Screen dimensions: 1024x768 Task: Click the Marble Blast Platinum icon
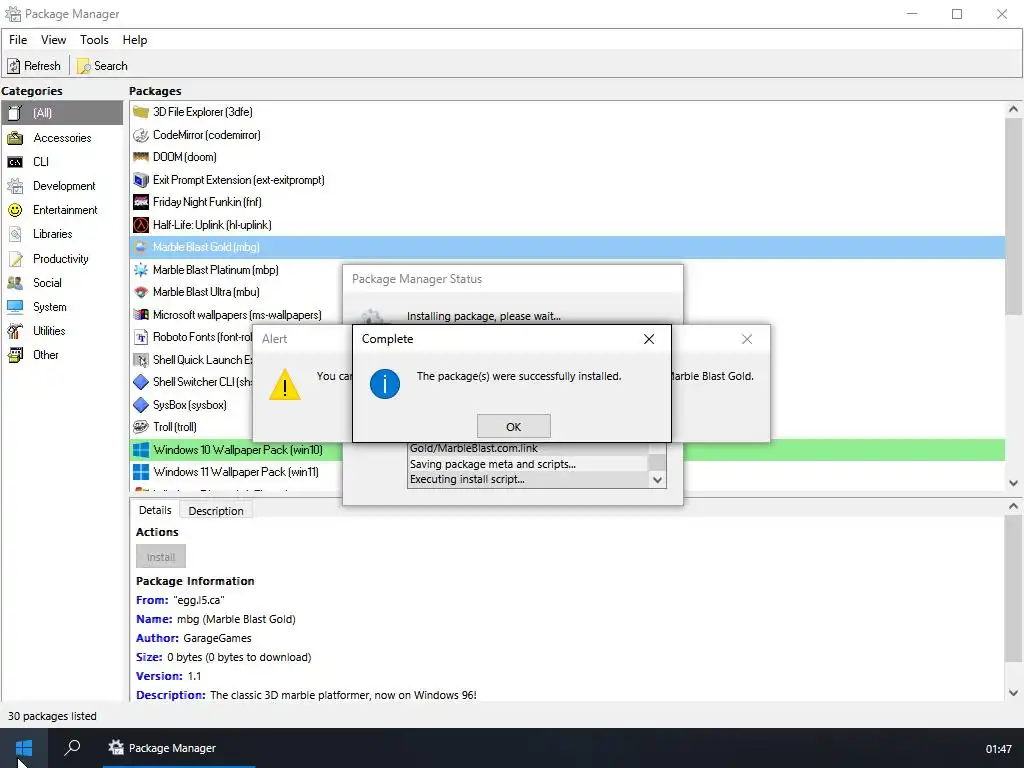[x=140, y=270]
